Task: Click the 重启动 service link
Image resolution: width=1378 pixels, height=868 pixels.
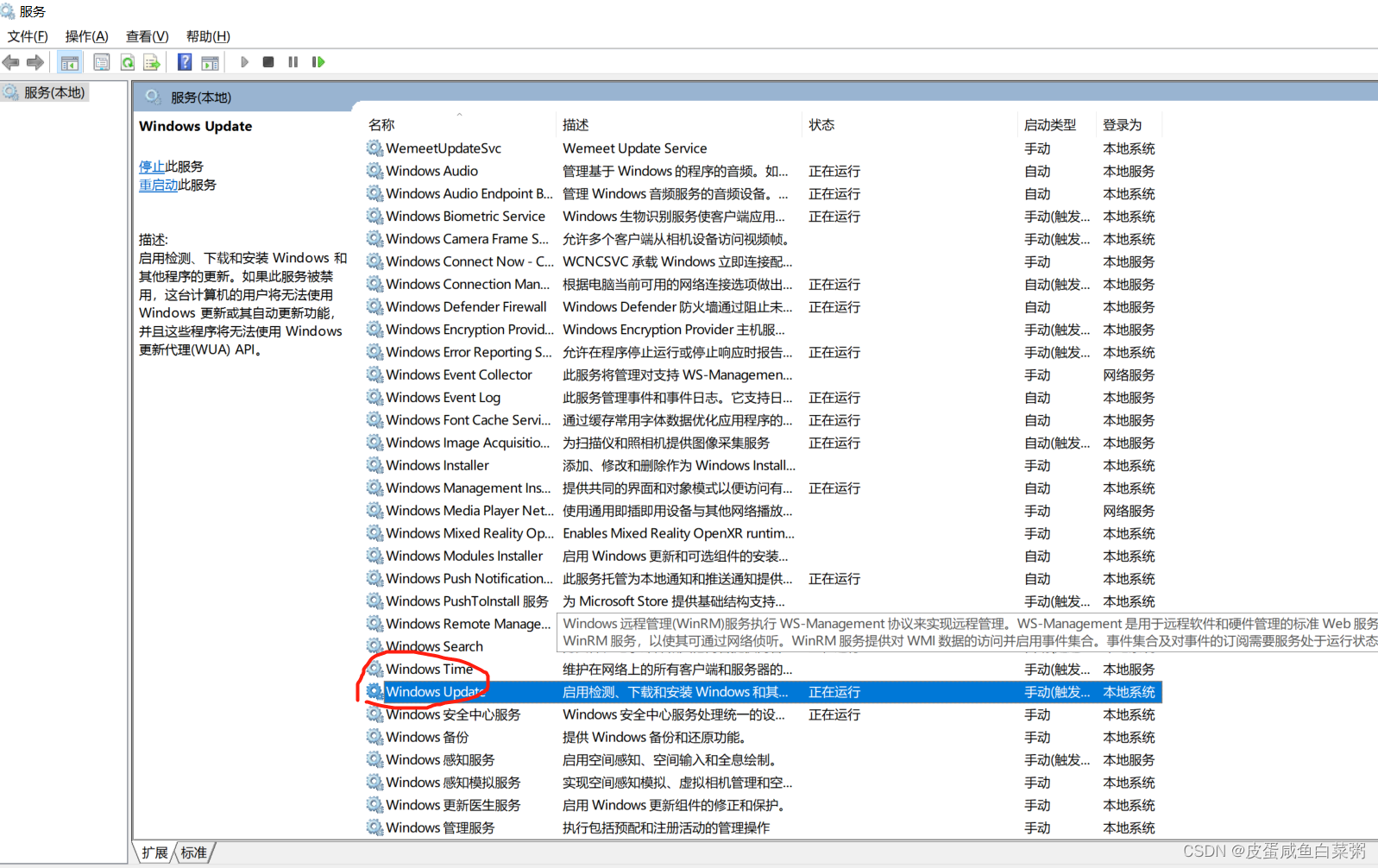Action: pyautogui.click(x=159, y=185)
